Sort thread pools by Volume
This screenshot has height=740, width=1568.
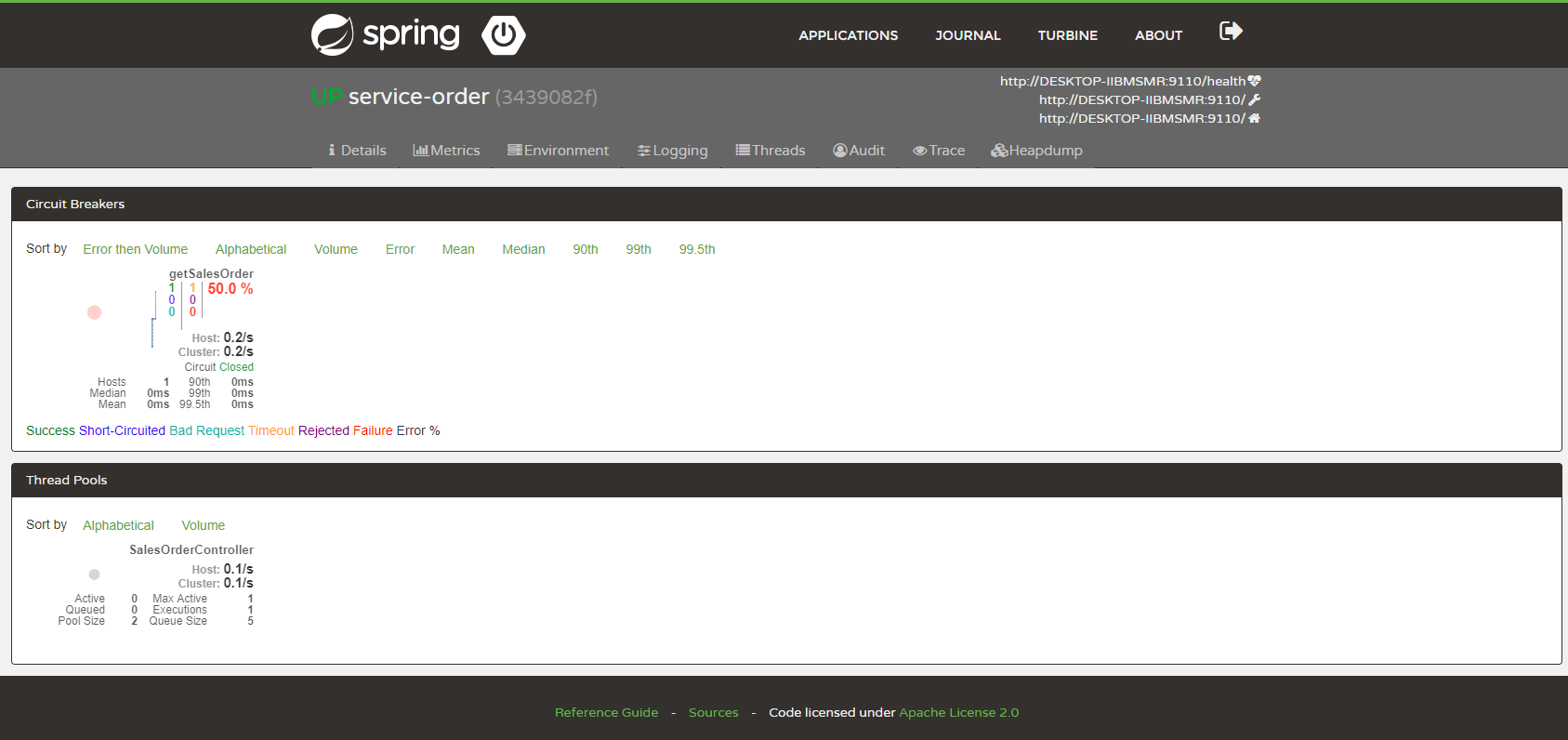point(203,525)
